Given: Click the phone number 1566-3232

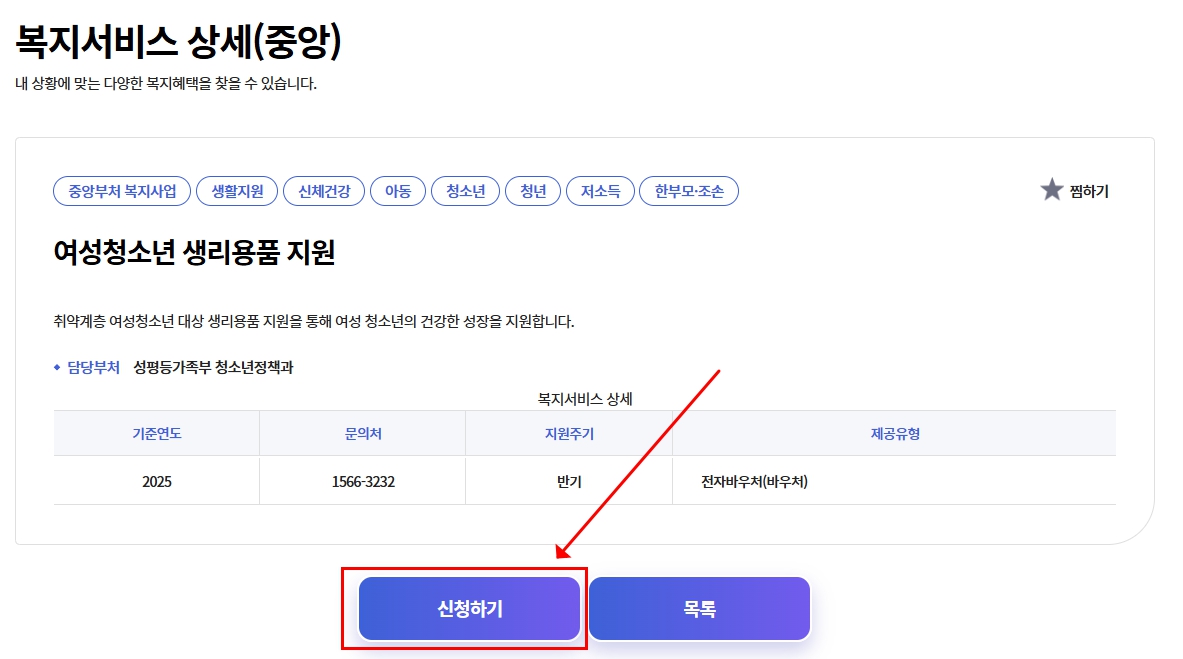Looking at the screenshot, I should [362, 480].
